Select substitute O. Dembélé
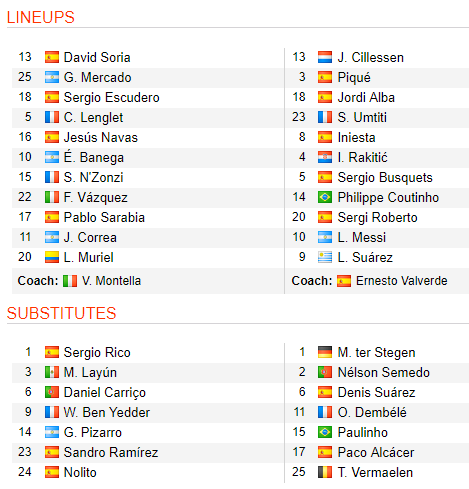 tap(372, 412)
